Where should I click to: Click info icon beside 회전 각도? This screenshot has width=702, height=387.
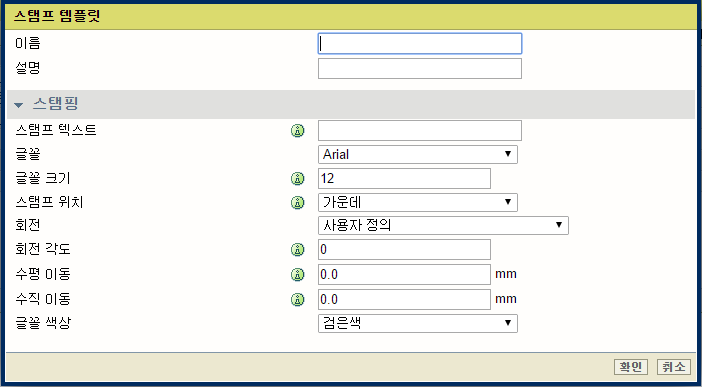click(298, 249)
